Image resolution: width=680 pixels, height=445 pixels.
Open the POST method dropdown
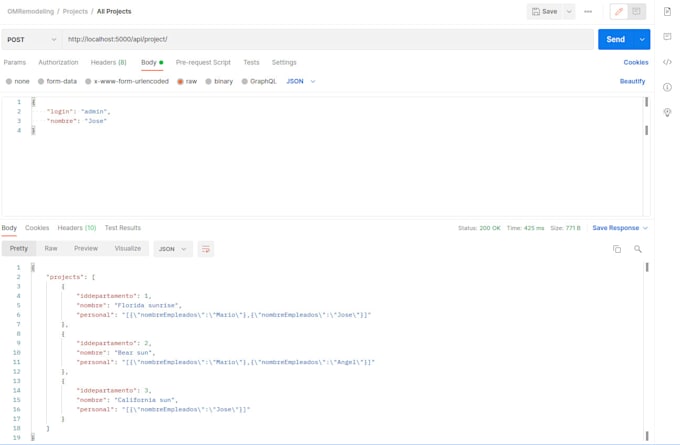coord(31,39)
